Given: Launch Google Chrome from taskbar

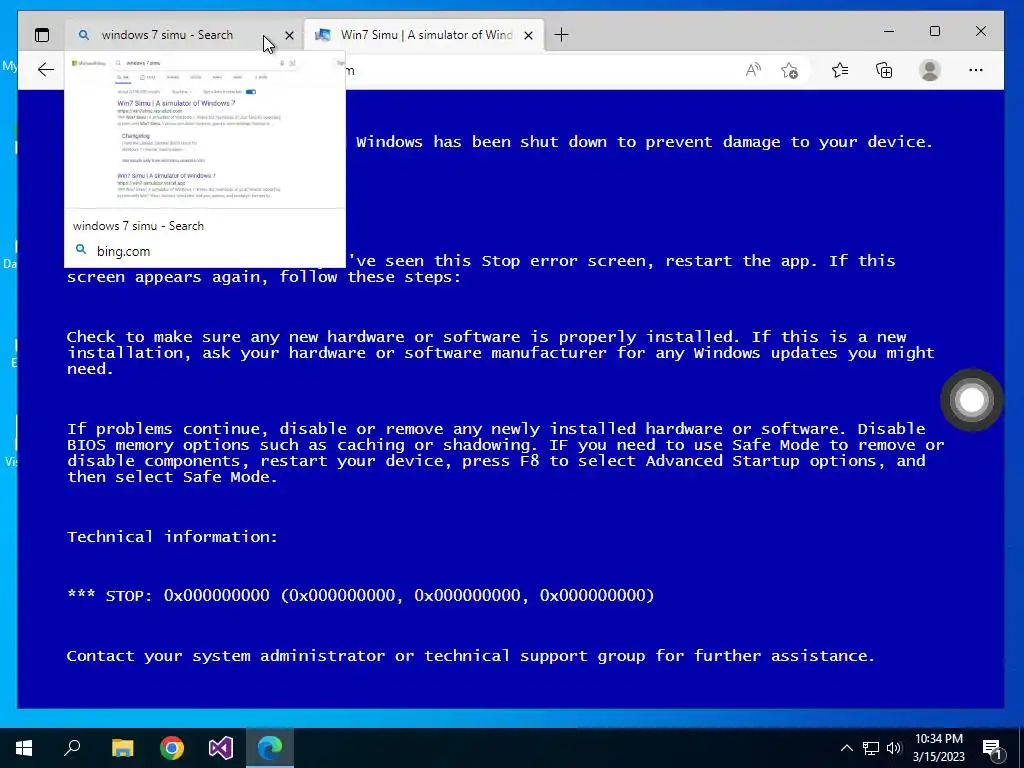Looking at the screenshot, I should click(x=172, y=748).
